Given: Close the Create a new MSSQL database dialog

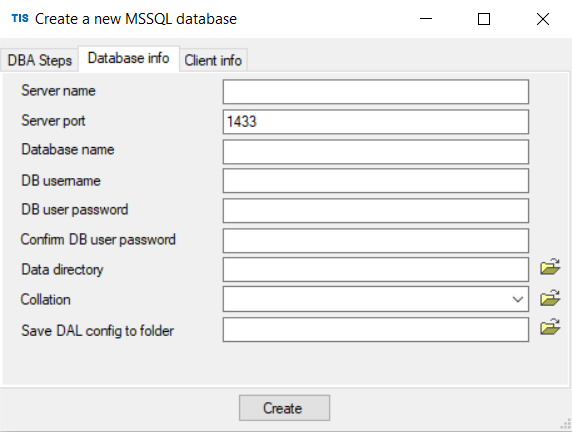Looking at the screenshot, I should (x=542, y=19).
